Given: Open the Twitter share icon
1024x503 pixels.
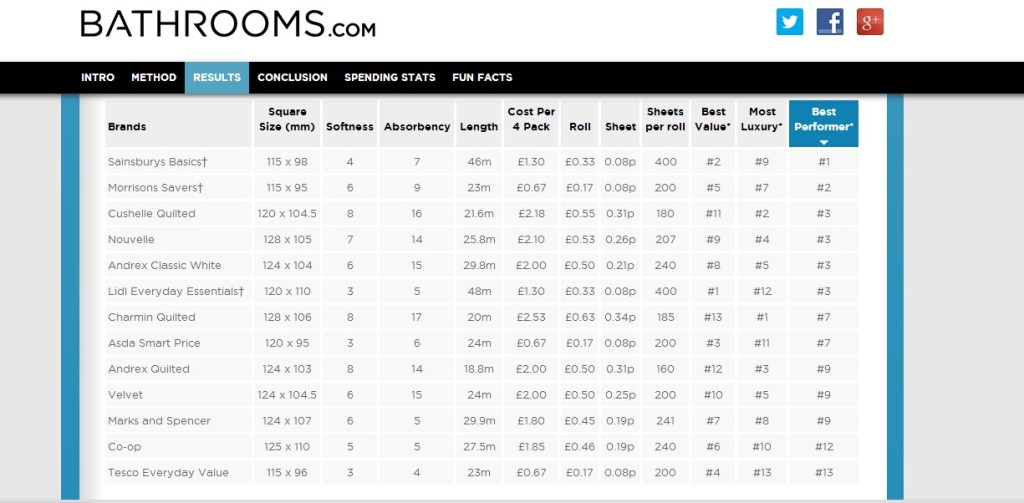Looking at the screenshot, I should (x=789, y=22).
